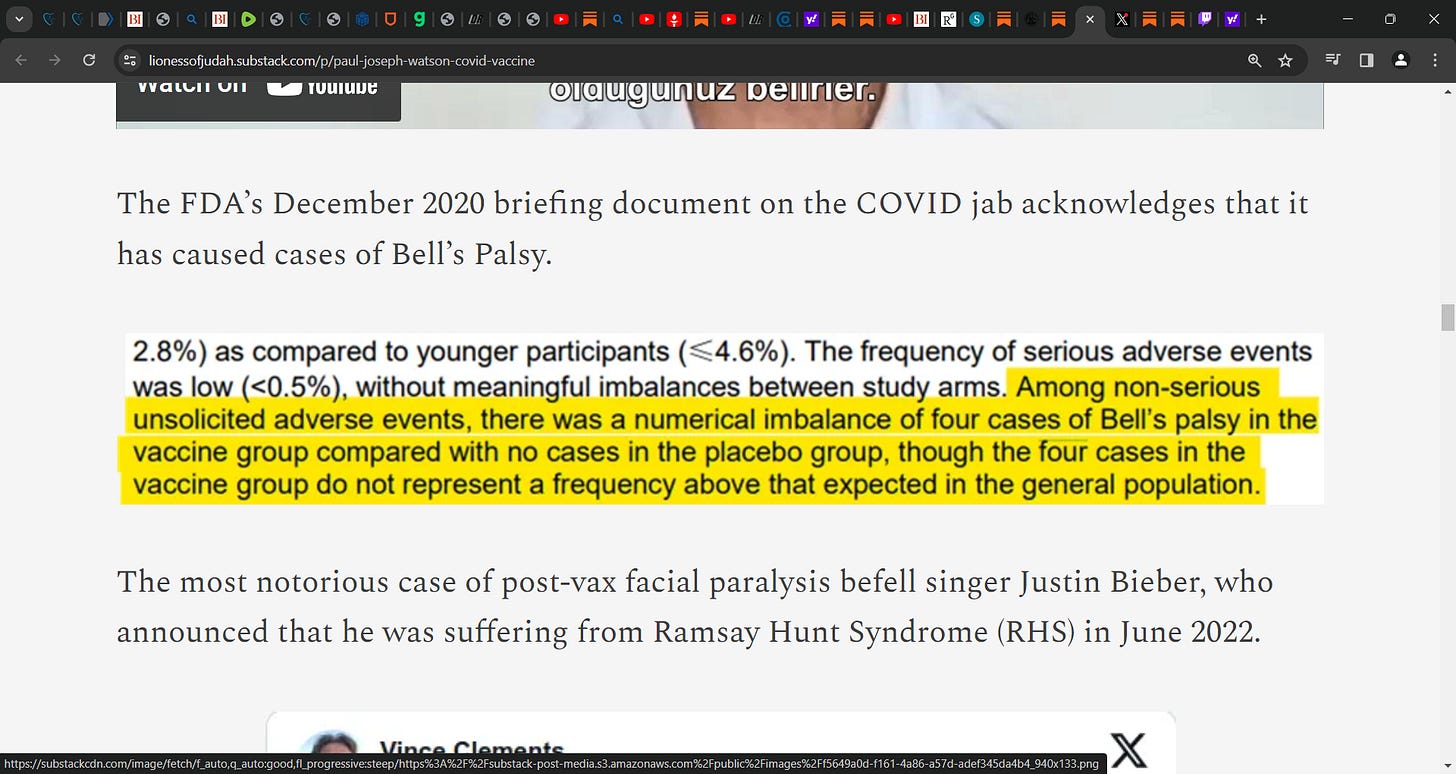Click the X logo in embedded post
The width and height of the screenshot is (1456, 774).
pos(1129,750)
